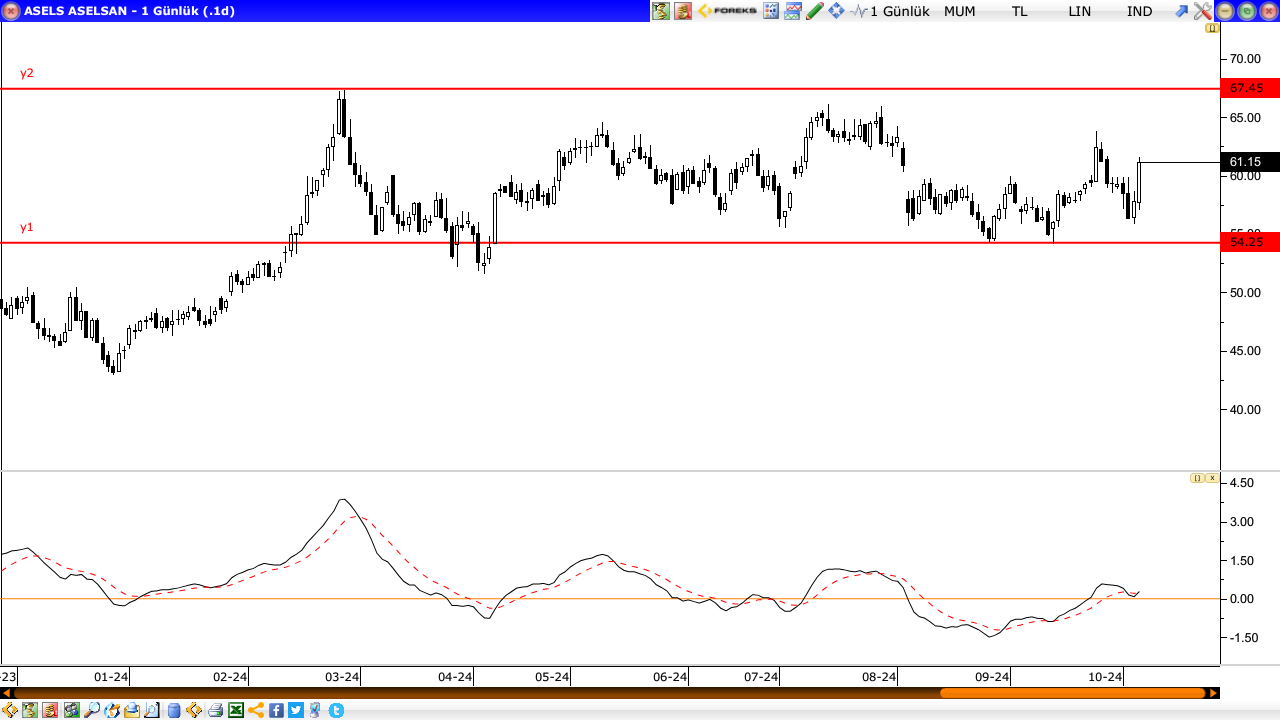Click the first orange Foreks arrow icon at bottom left
Image resolution: width=1280 pixels, height=720 pixels.
point(10,710)
